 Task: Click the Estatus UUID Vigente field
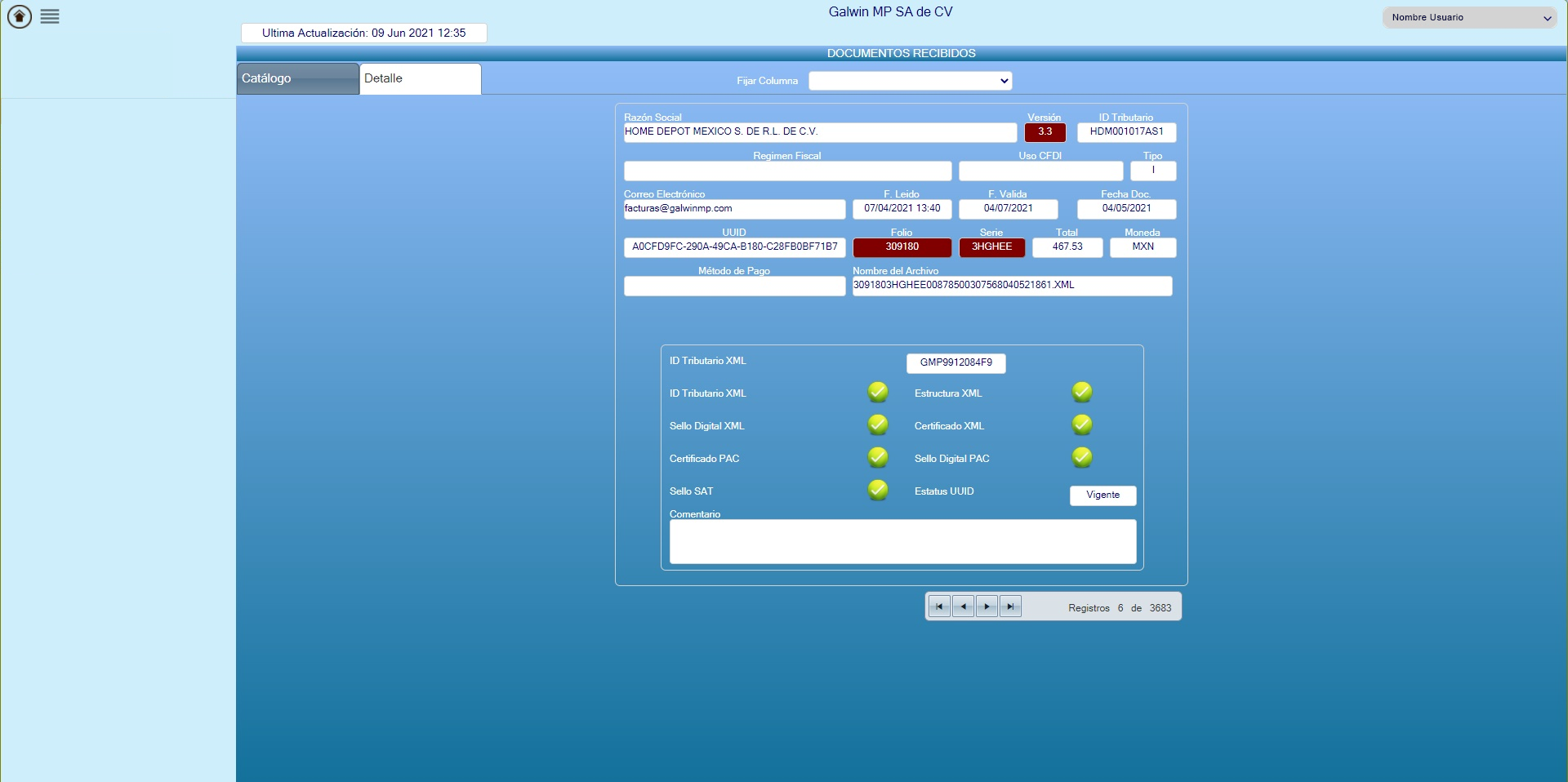click(1102, 495)
